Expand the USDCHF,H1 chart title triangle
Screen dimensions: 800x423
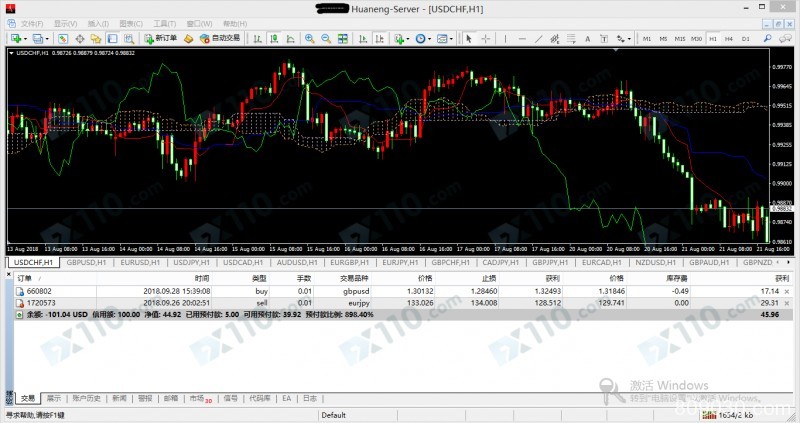click(11, 53)
